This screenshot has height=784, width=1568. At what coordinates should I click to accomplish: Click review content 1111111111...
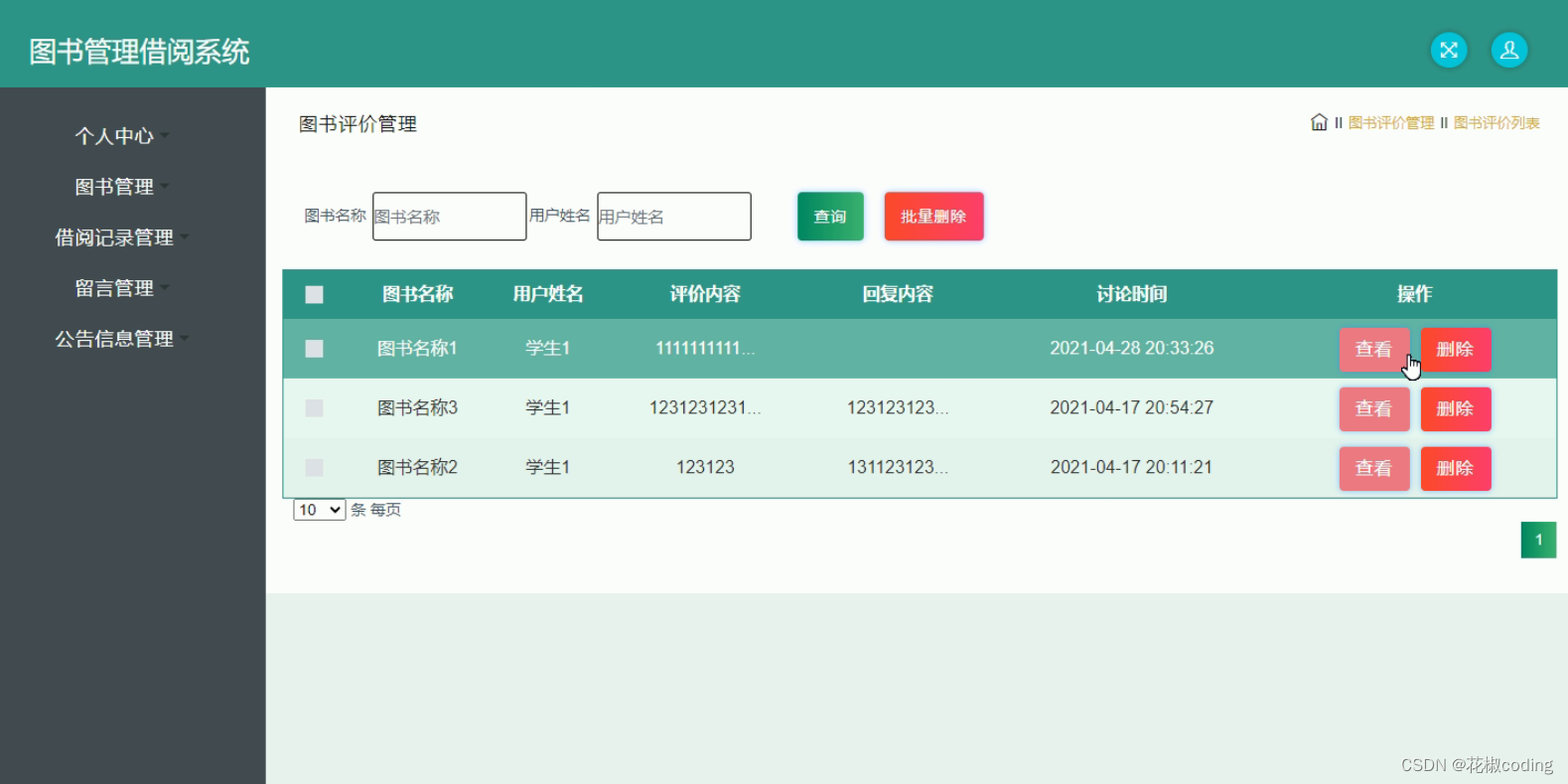pyautogui.click(x=705, y=349)
